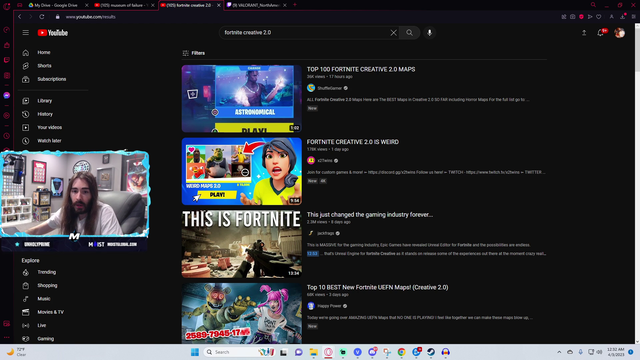
Task: Switch to the My Drive - Google Drive tab
Action: click(x=56, y=5)
